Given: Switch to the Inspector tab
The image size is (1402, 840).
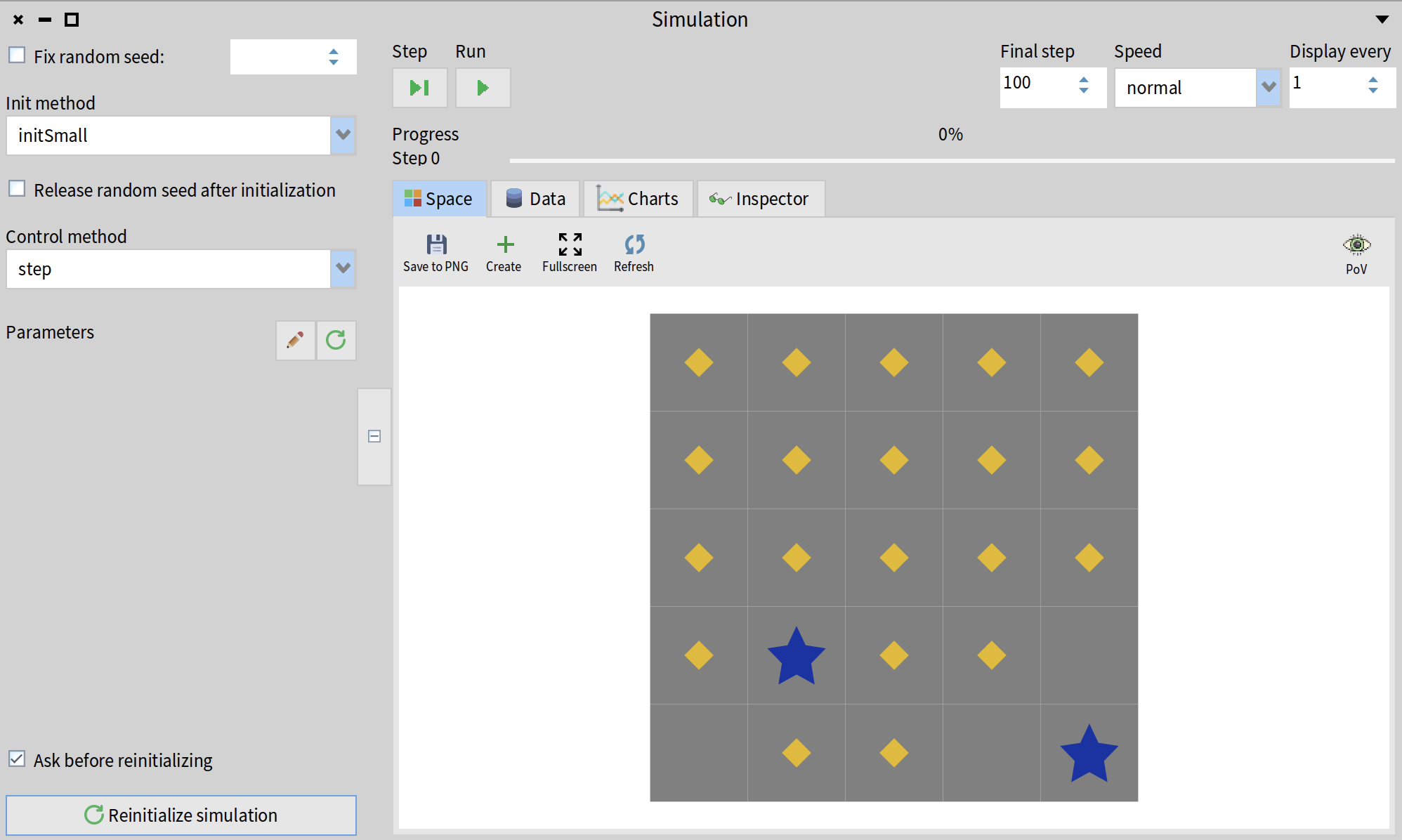Looking at the screenshot, I should click(760, 199).
